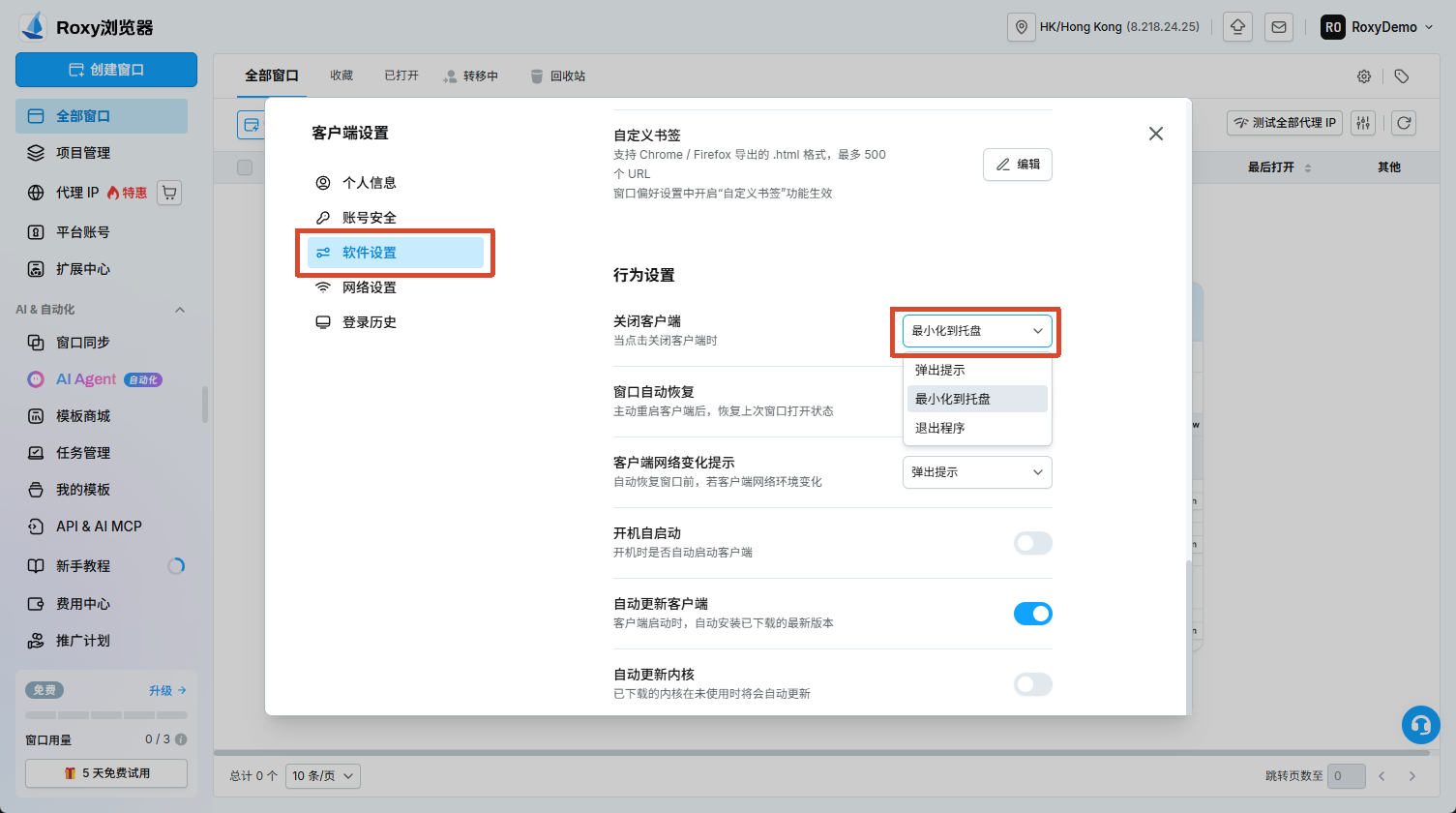
Task: Sort by the 最后打开 column
Action: tap(1279, 167)
